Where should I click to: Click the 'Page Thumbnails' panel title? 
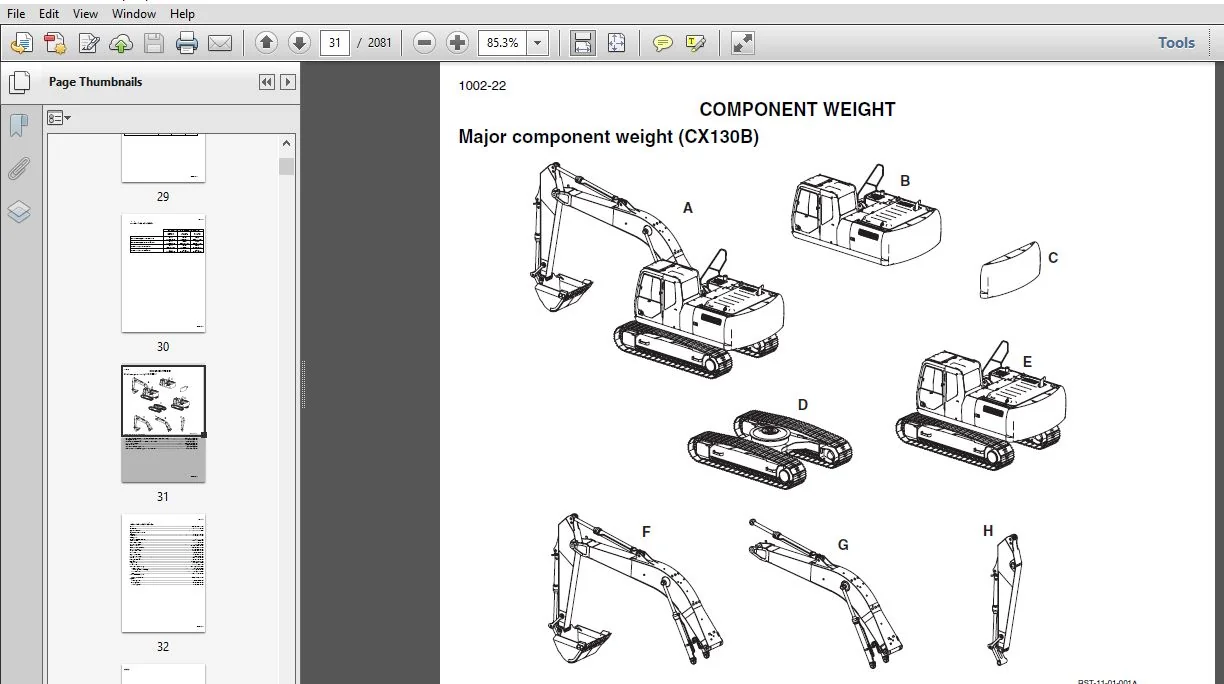click(95, 82)
